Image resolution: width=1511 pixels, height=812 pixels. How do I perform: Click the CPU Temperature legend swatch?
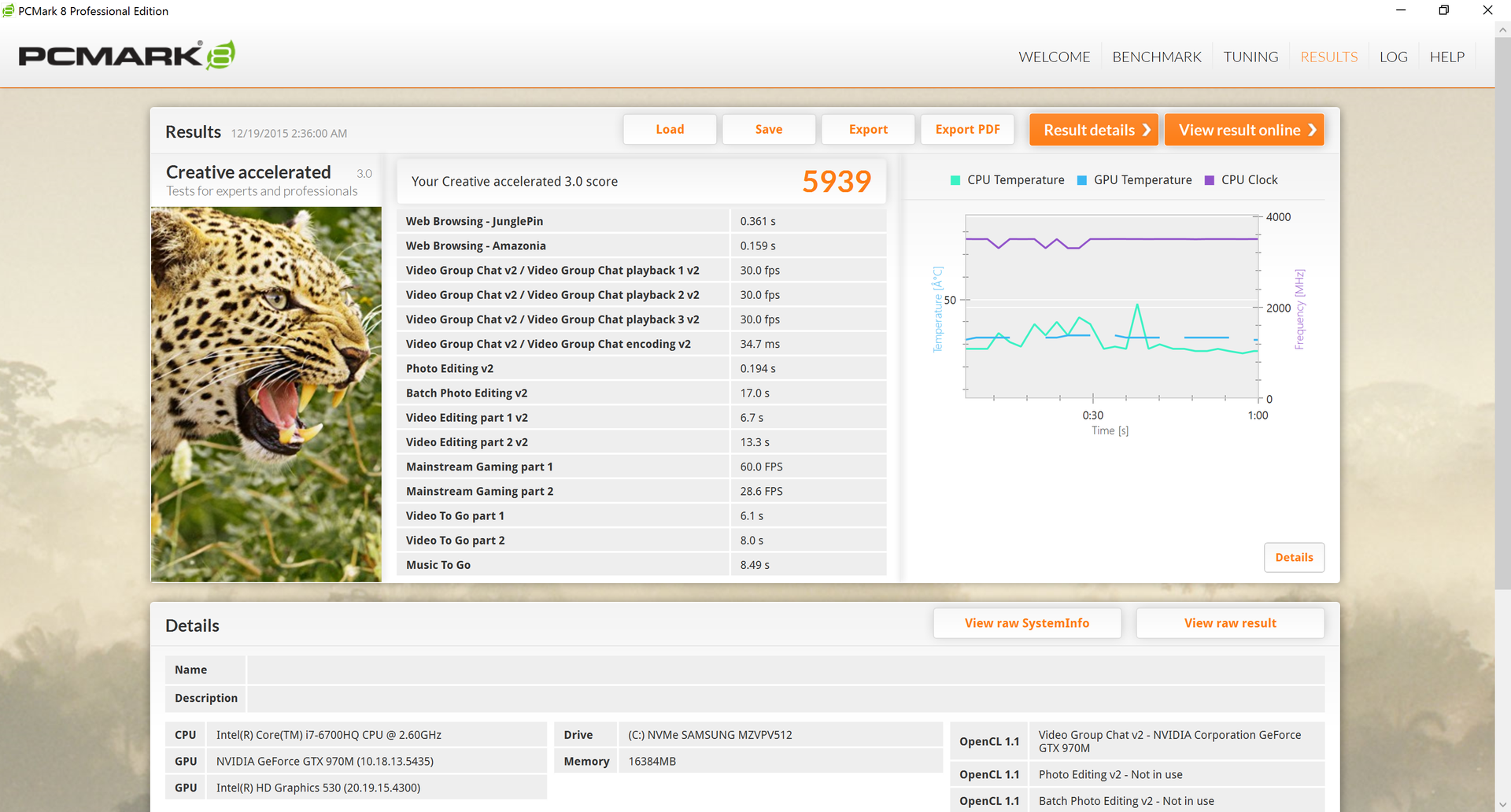pyautogui.click(x=955, y=180)
